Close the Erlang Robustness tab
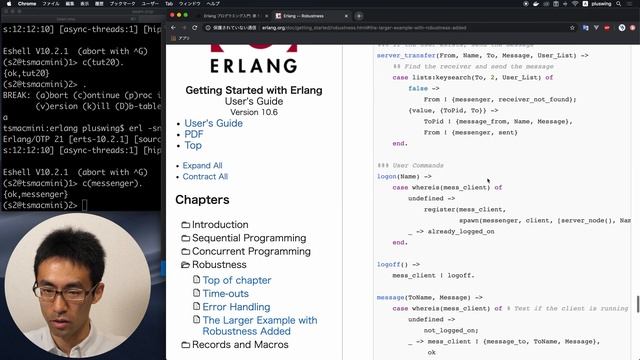 pos(346,16)
